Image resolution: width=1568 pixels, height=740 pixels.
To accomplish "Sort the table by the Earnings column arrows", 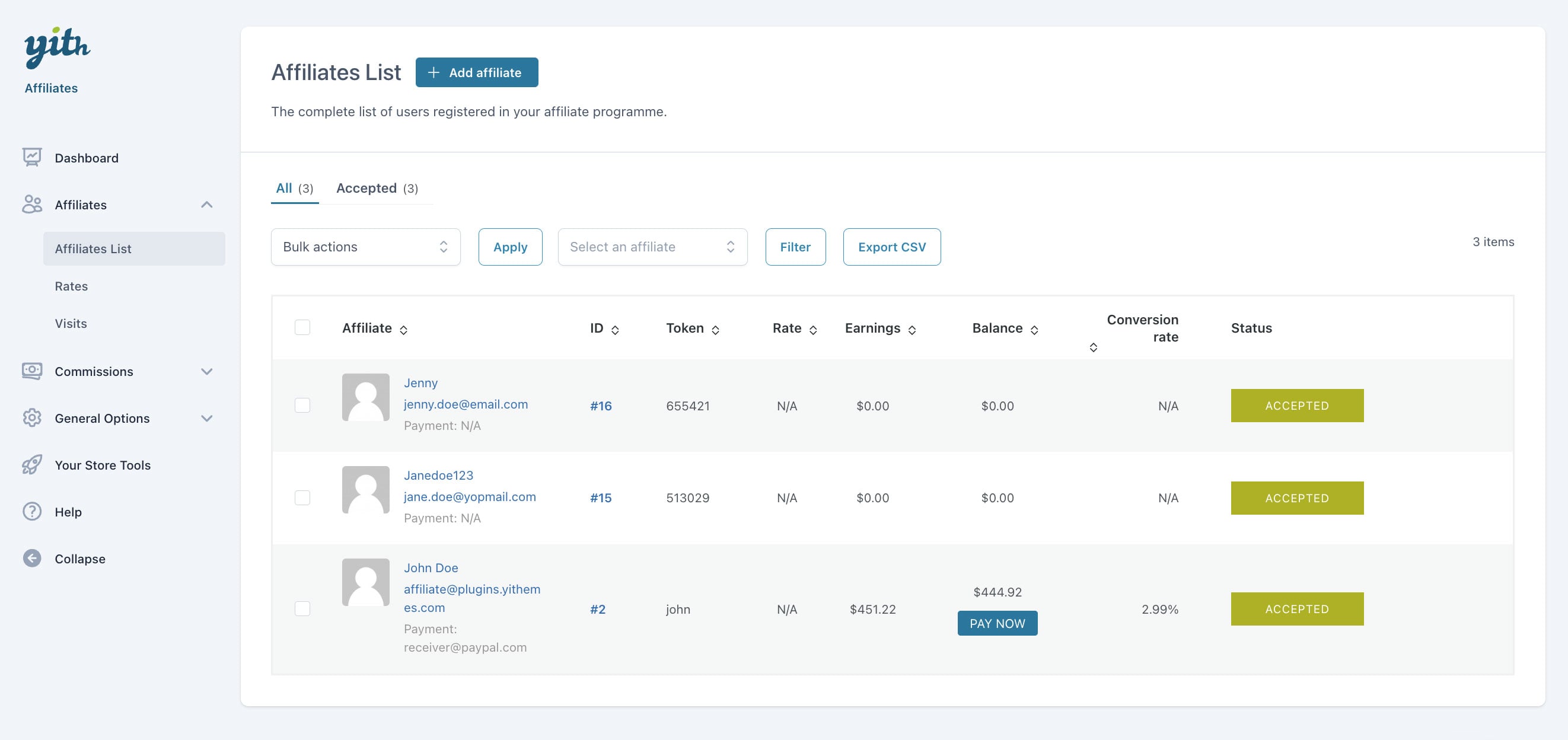I will point(912,330).
